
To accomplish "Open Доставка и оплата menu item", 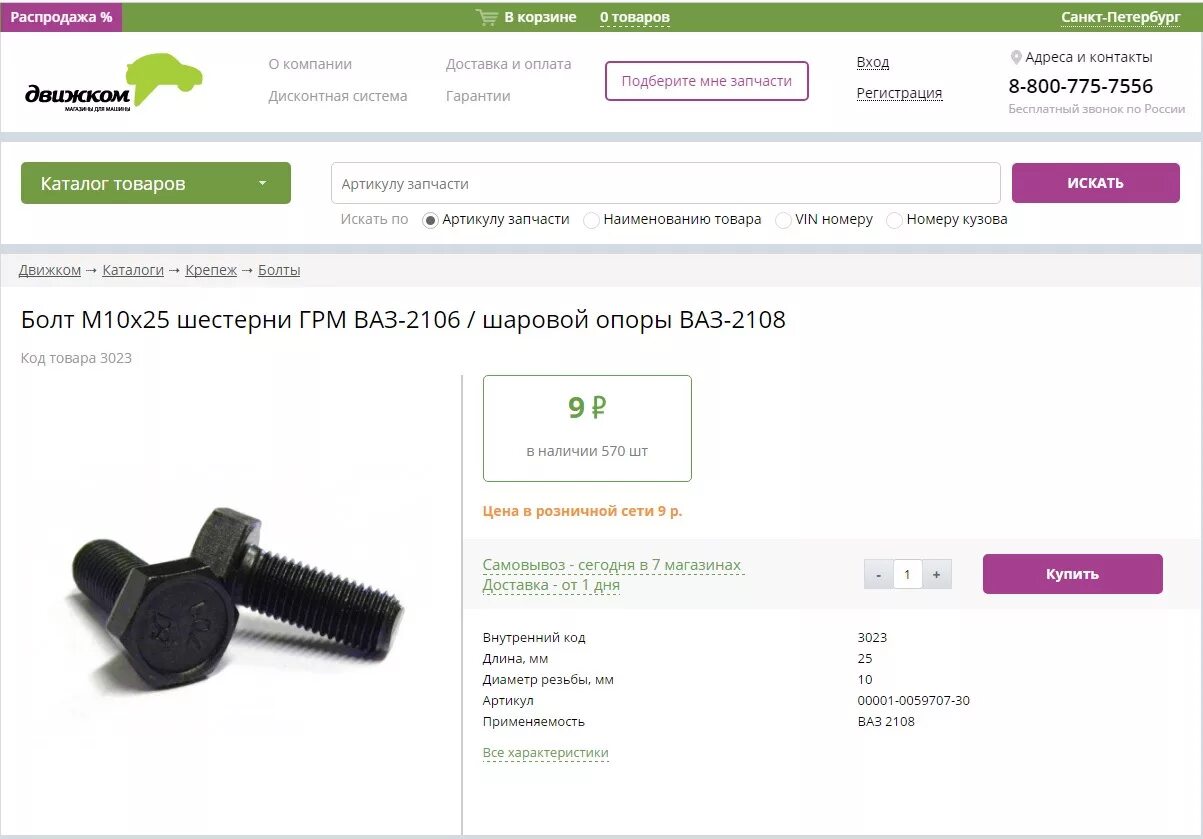I will pyautogui.click(x=509, y=64).
